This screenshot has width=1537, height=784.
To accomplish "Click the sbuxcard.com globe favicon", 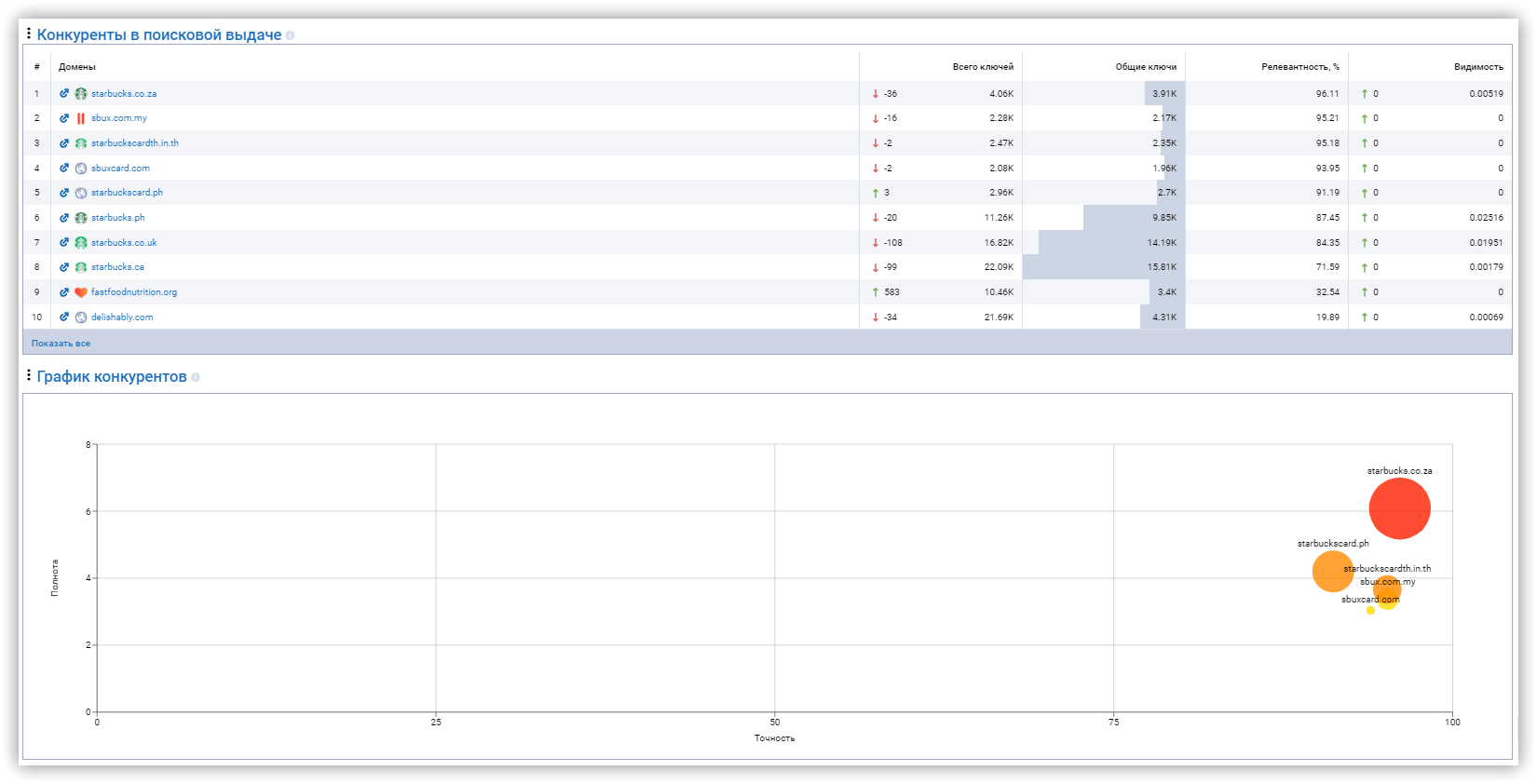I will click(81, 169).
